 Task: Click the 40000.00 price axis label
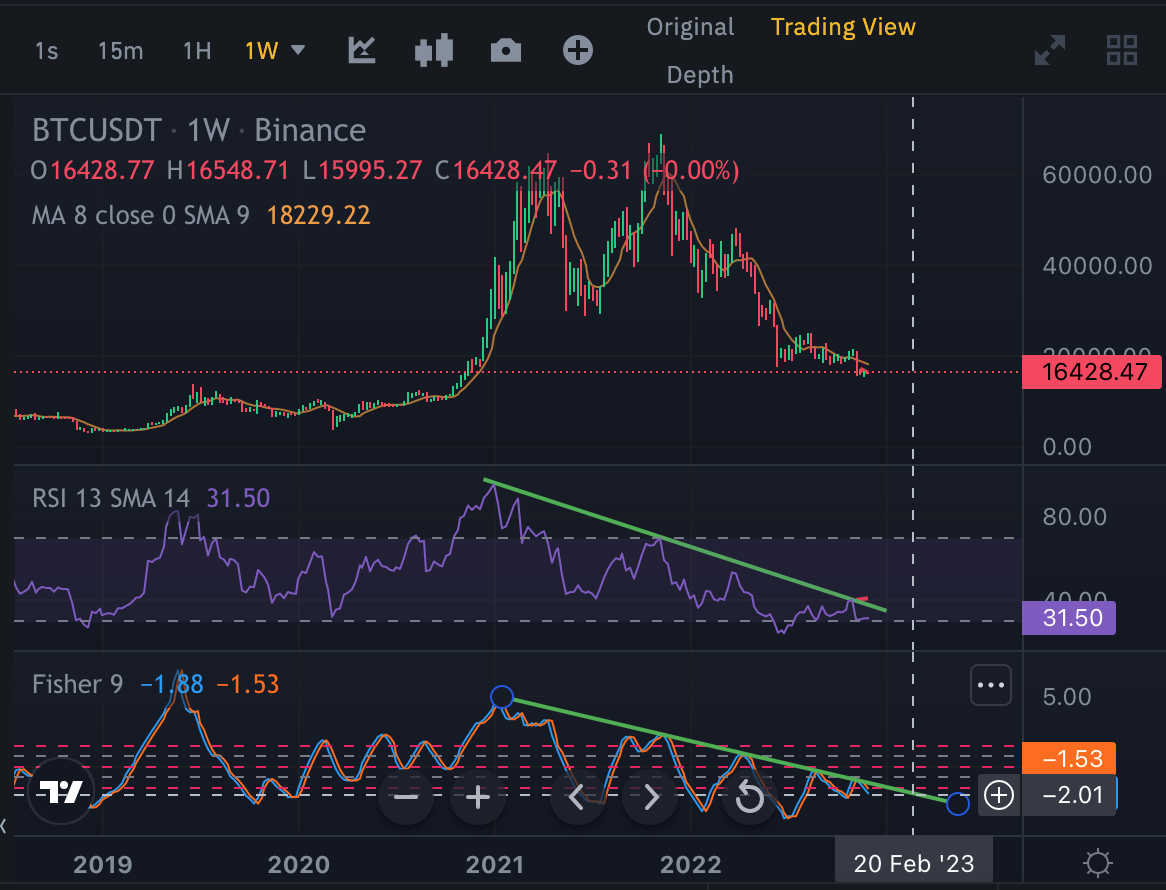pyautogui.click(x=1097, y=266)
